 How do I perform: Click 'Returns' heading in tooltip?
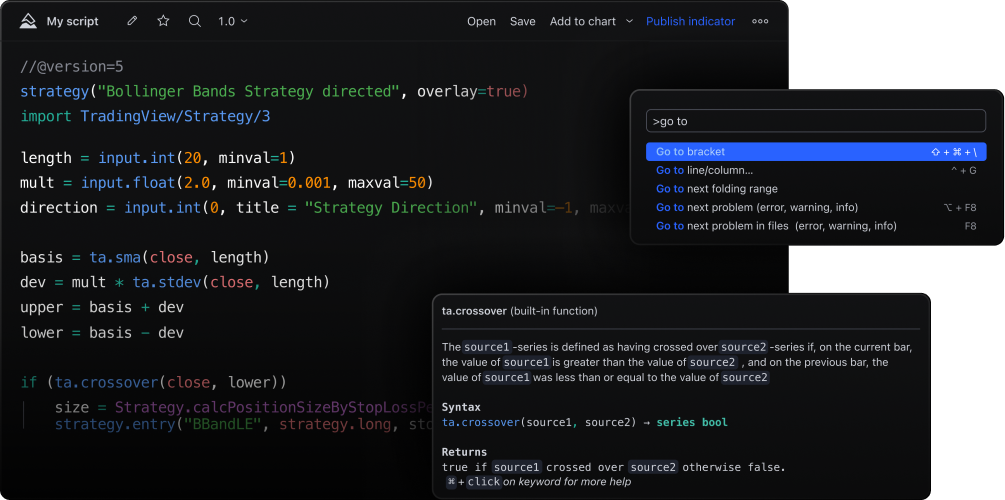point(464,452)
